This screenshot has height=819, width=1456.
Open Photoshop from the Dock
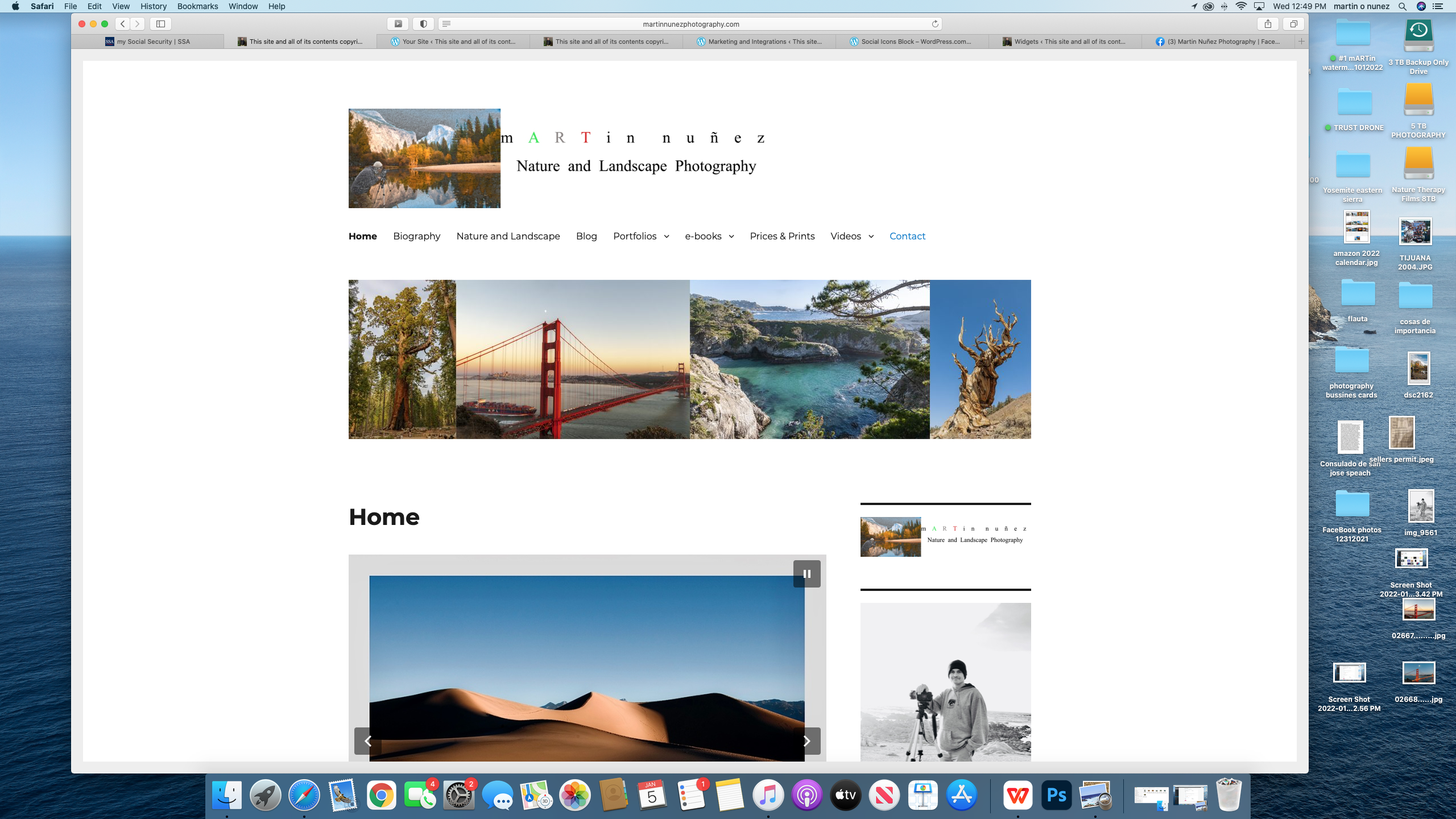point(1056,795)
